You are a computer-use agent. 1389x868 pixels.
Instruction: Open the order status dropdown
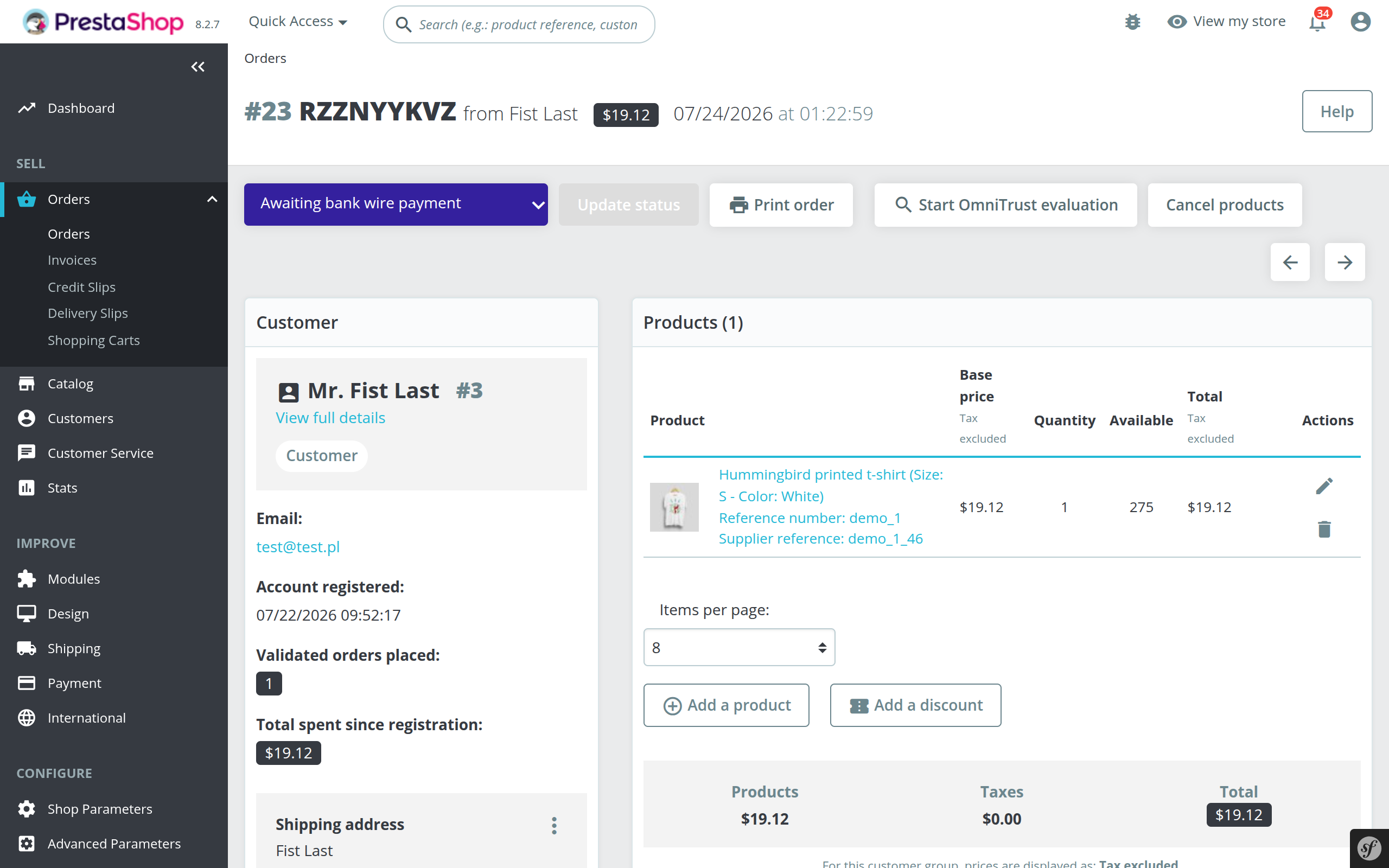tap(396, 205)
